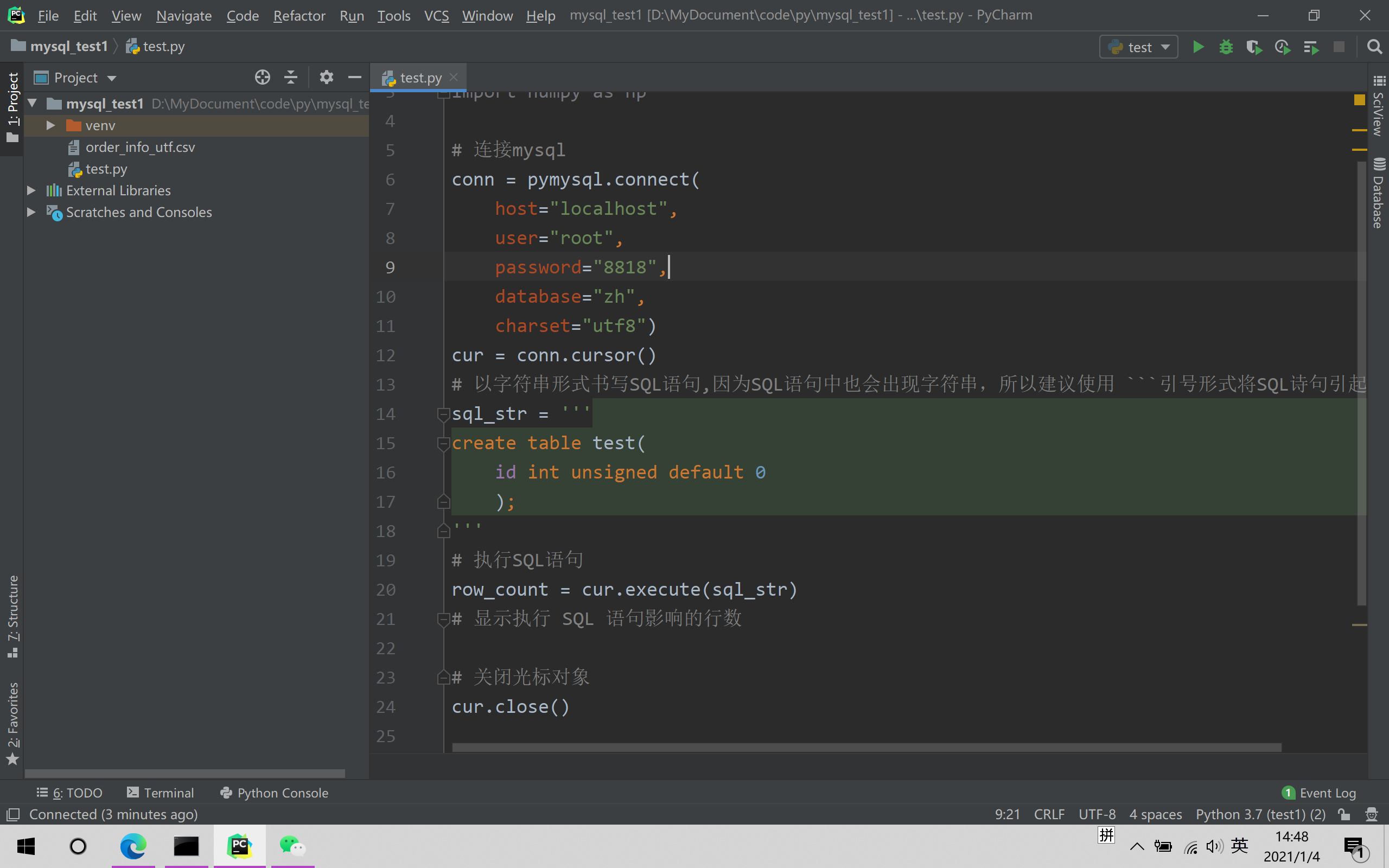Run the test configuration

1198,47
